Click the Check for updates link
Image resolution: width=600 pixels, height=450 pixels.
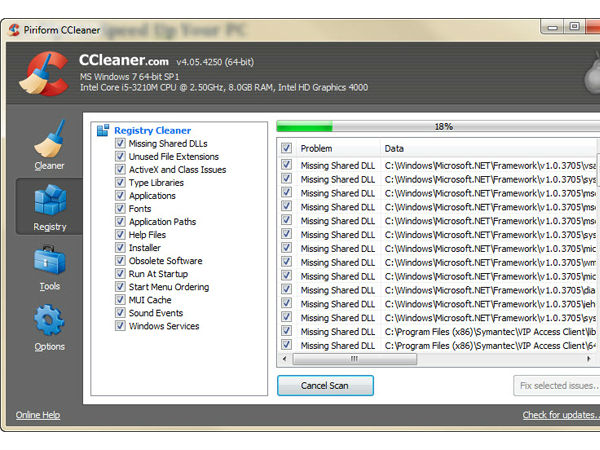pyautogui.click(x=560, y=415)
